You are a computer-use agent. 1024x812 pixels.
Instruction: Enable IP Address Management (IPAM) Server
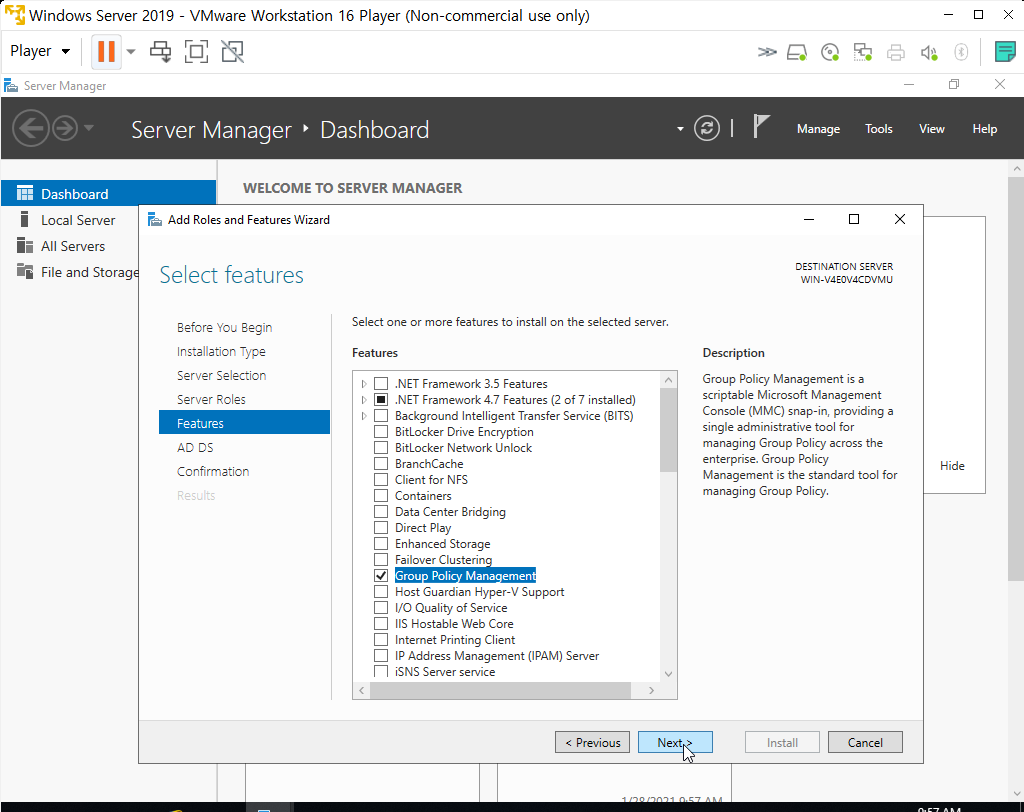point(381,656)
